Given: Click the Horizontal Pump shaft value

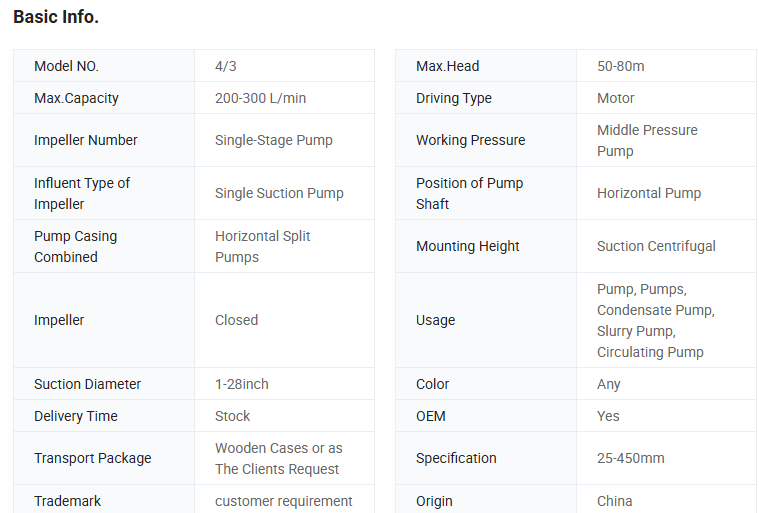Looking at the screenshot, I should (x=649, y=193).
